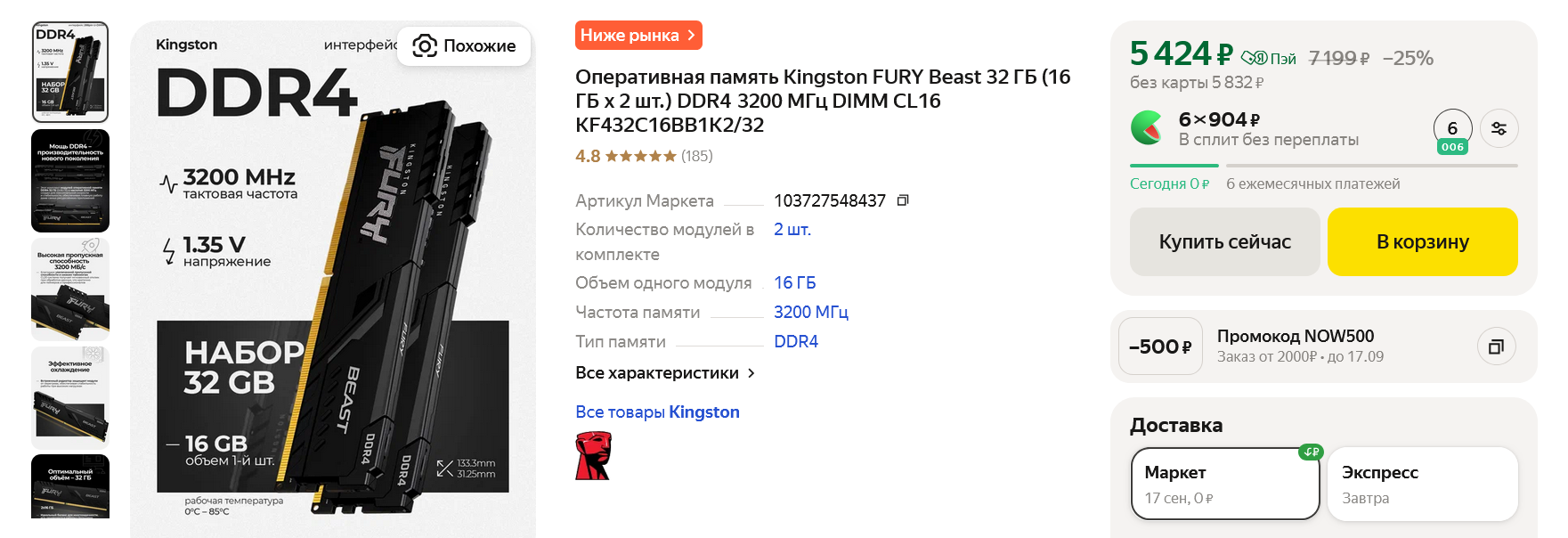
Task: Add item with В корзину button
Action: [x=1422, y=241]
